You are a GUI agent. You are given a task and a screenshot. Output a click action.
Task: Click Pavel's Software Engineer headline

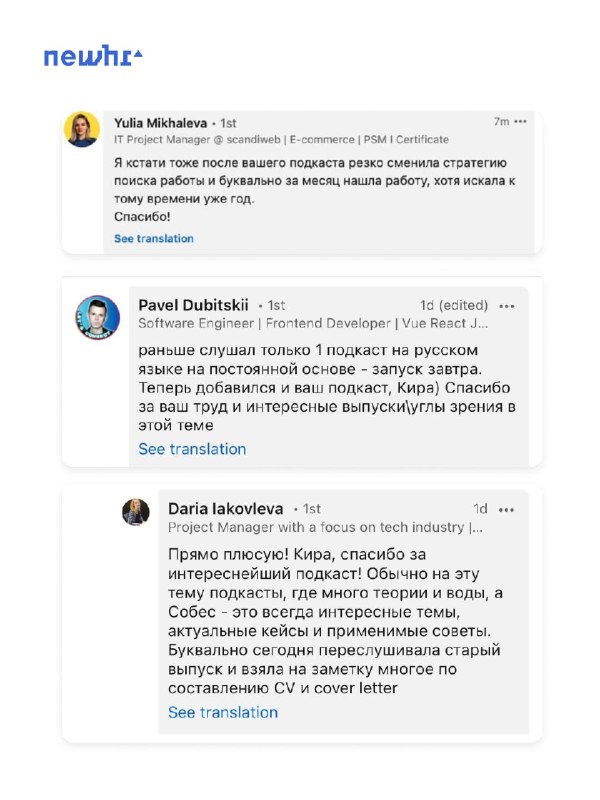[x=313, y=323]
